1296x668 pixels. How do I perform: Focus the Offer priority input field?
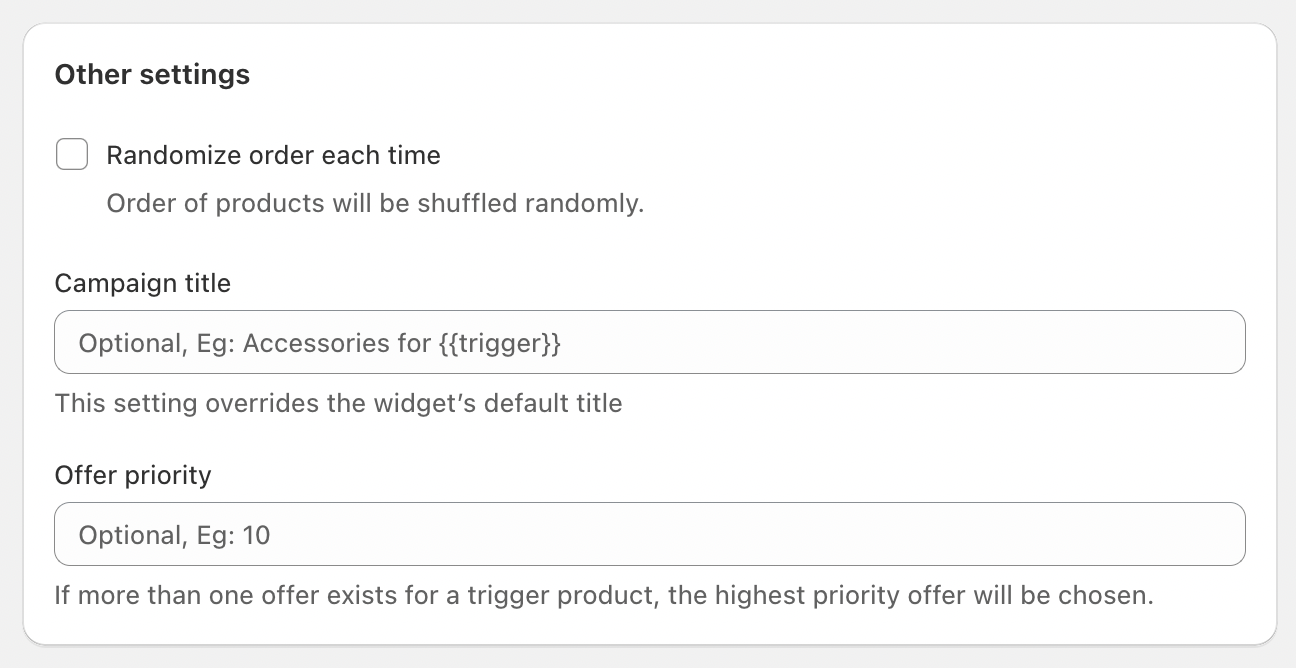click(x=649, y=535)
